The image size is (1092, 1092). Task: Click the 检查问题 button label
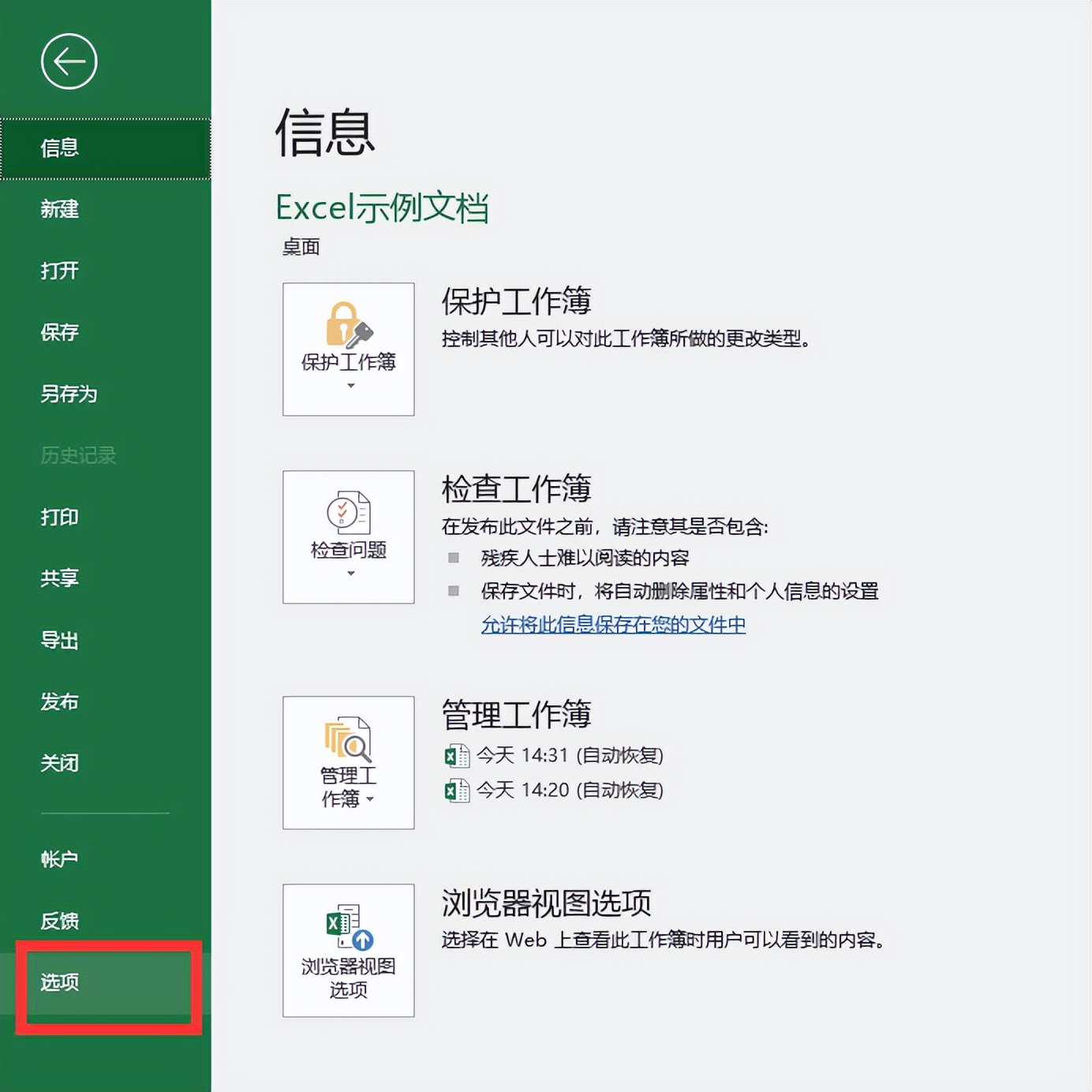point(349,550)
